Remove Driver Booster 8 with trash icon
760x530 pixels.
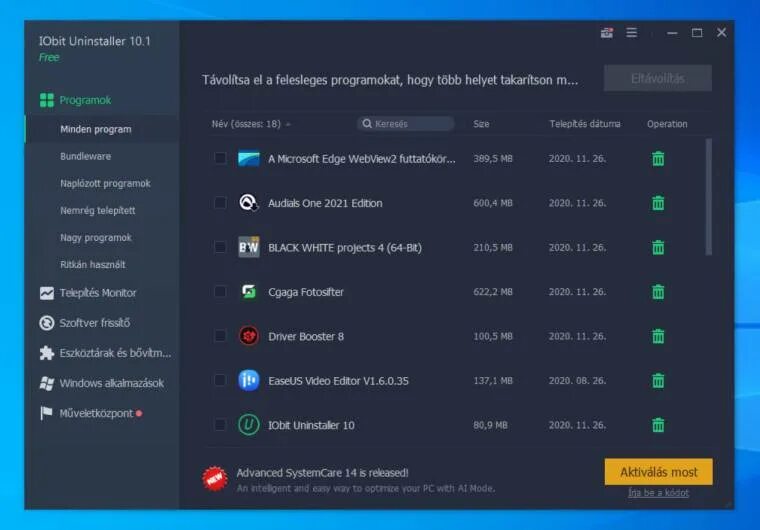658,336
